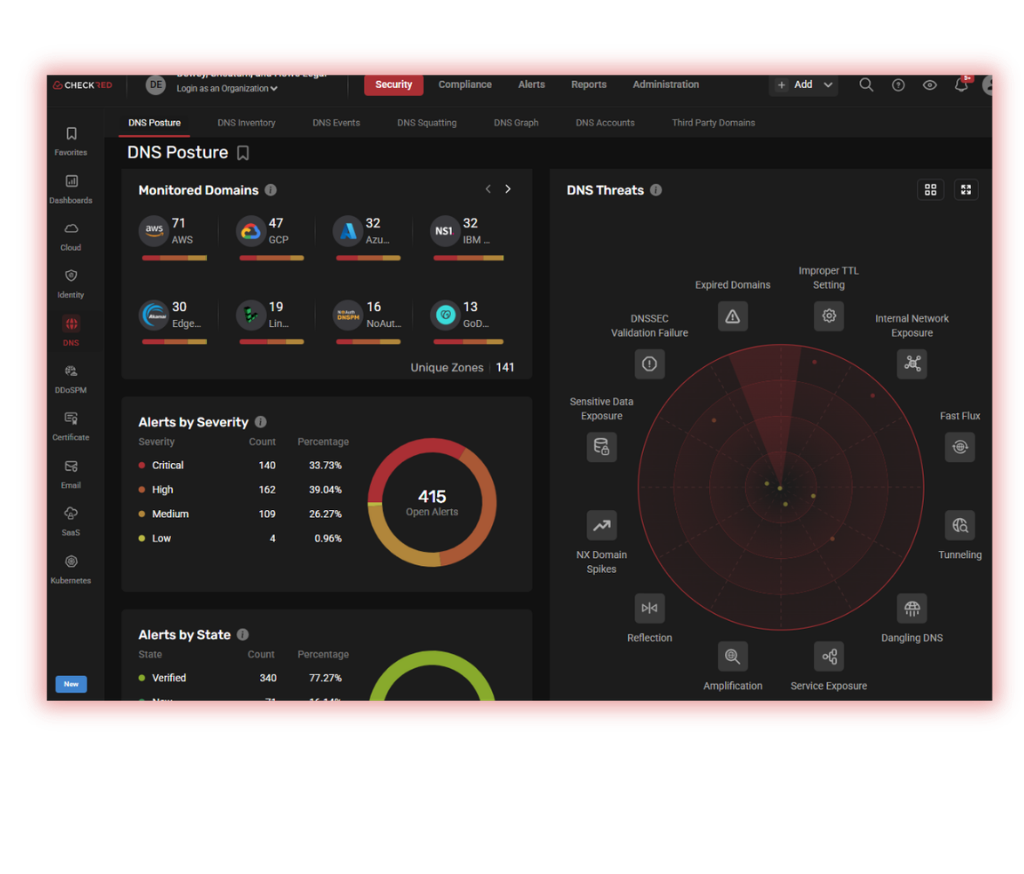Image resolution: width=1024 pixels, height=874 pixels.
Task: Click the Internal Network Exposure icon
Action: pyautogui.click(x=912, y=364)
